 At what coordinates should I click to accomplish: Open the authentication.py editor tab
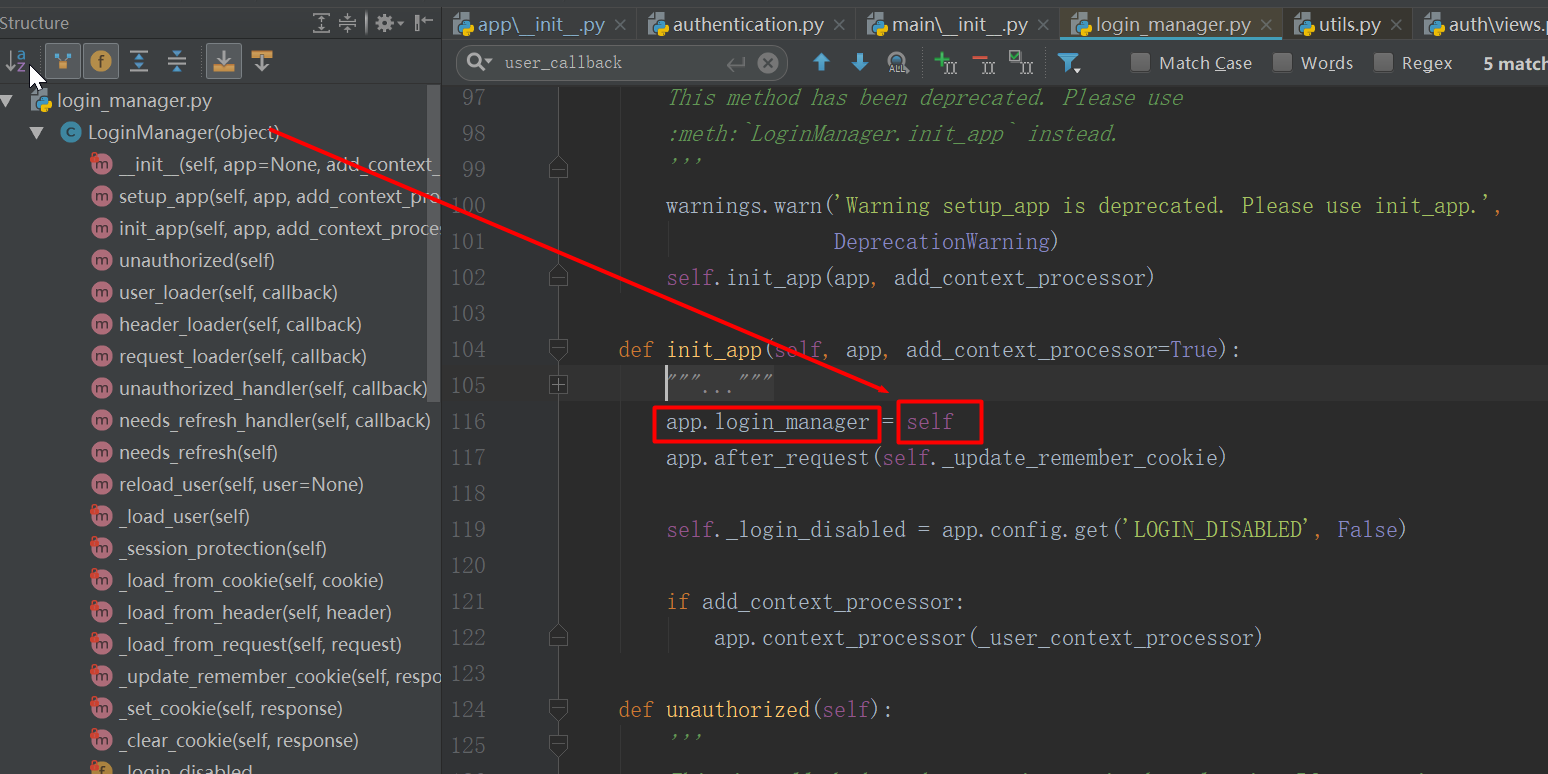click(x=747, y=22)
